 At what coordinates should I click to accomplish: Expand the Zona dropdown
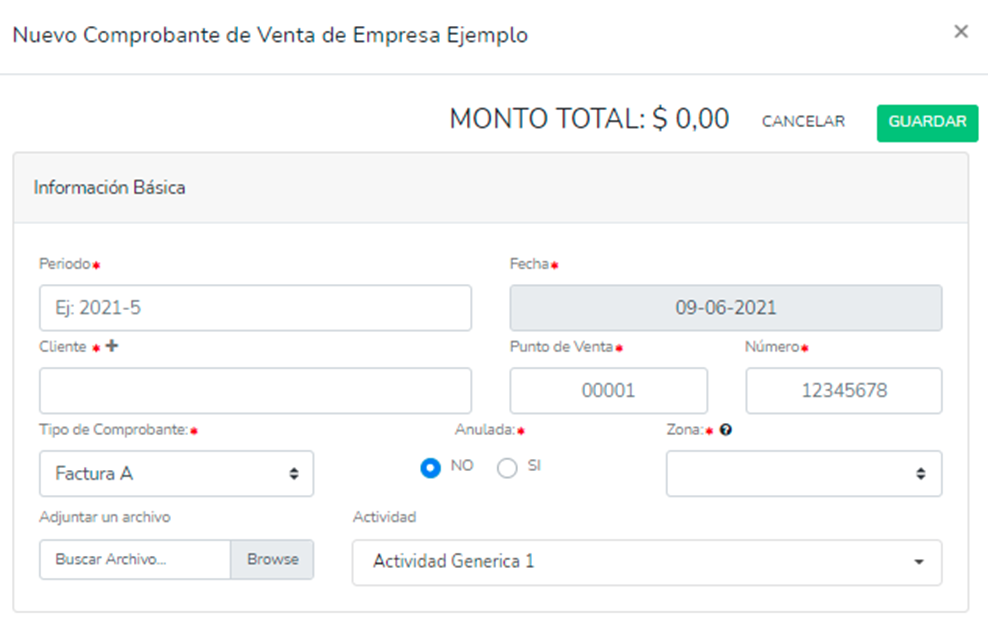pyautogui.click(x=803, y=474)
